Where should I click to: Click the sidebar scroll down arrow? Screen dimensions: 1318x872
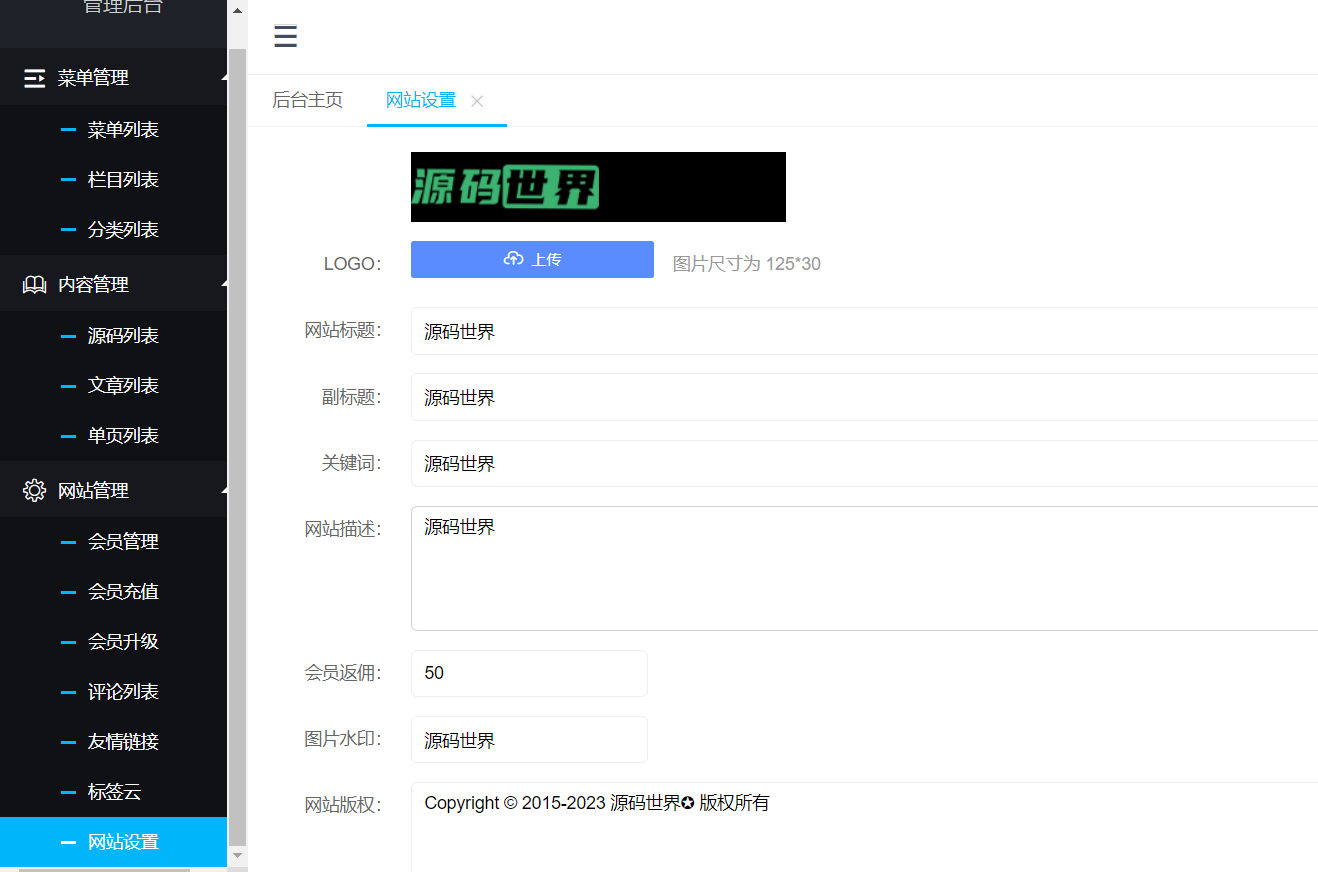[x=237, y=856]
